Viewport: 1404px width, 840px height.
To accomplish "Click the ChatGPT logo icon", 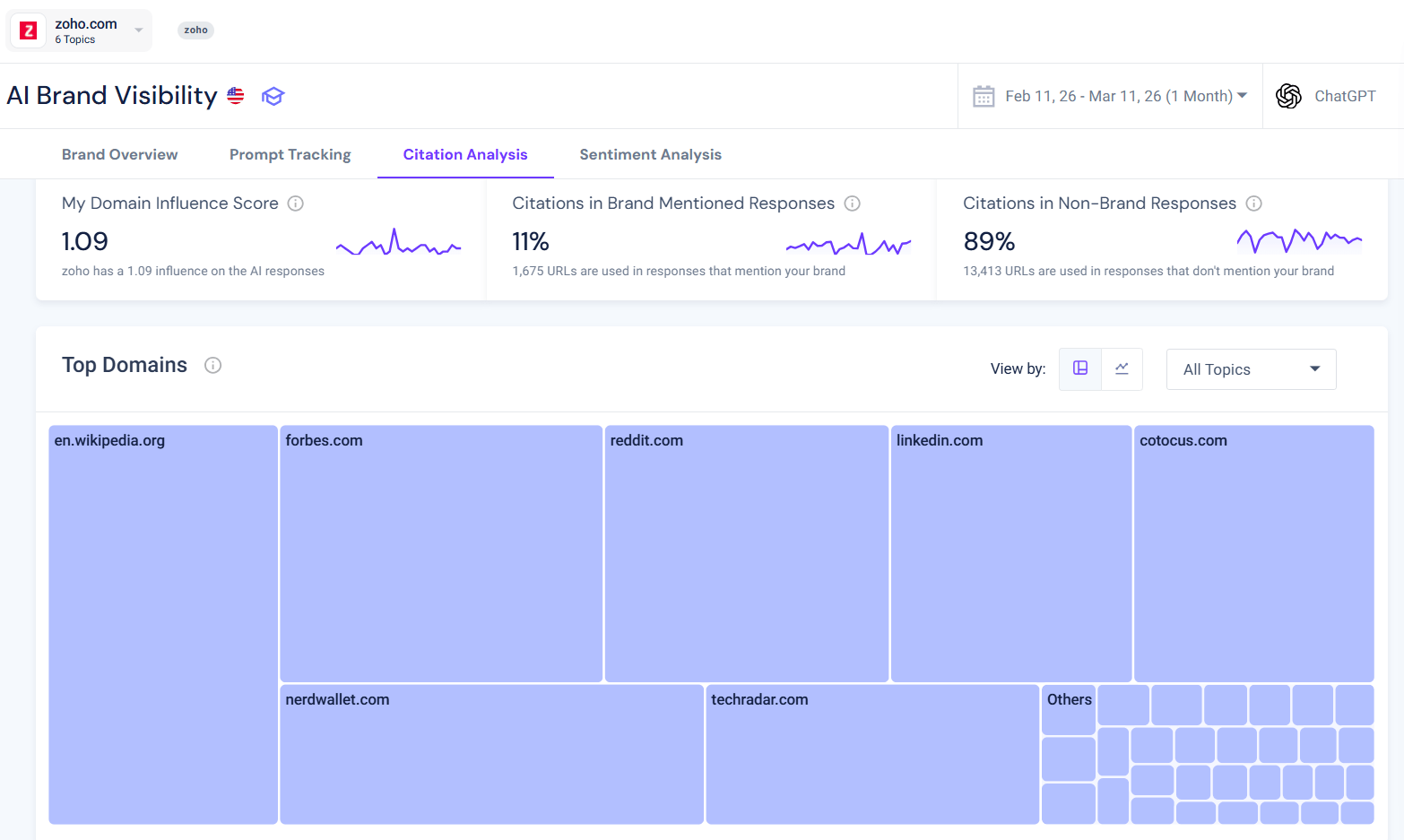I will 1288,96.
